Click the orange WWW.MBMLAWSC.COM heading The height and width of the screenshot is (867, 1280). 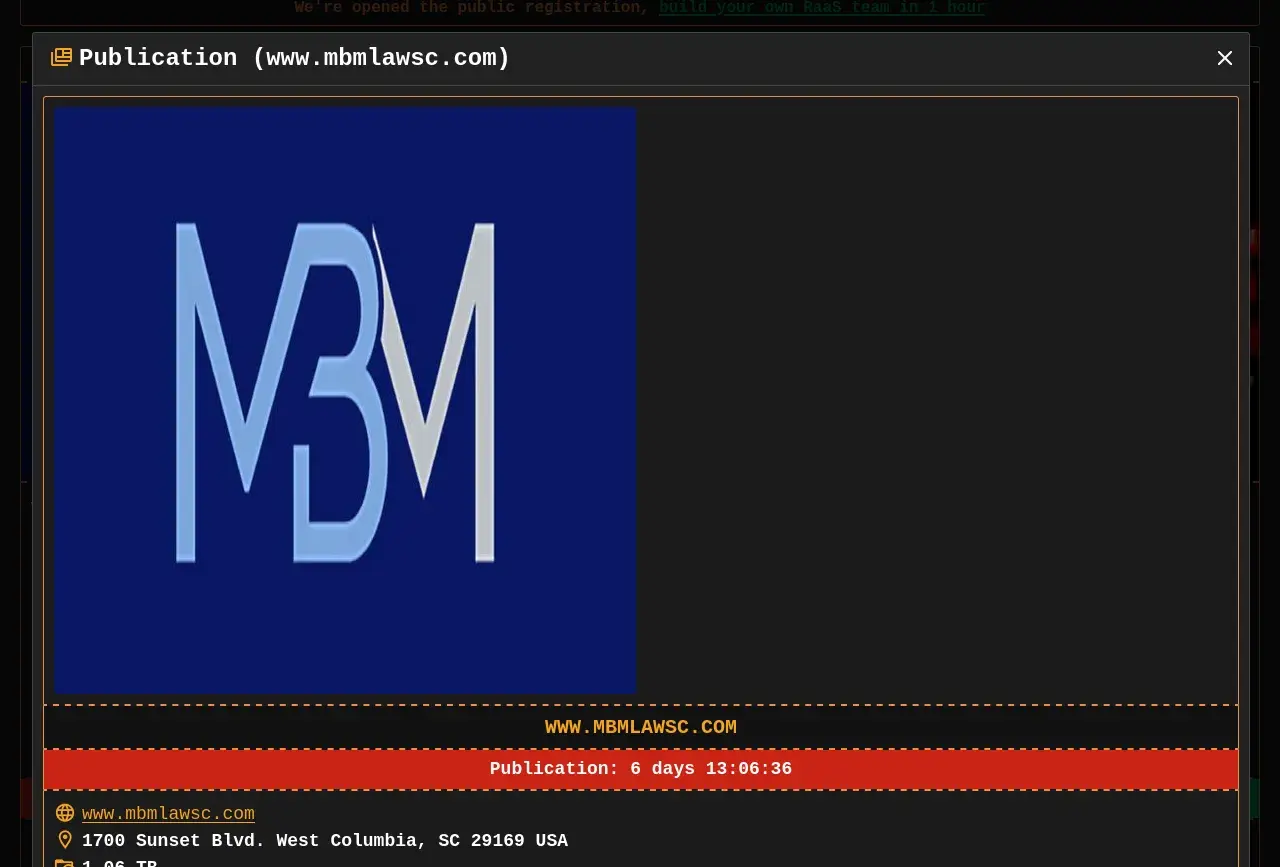click(641, 727)
